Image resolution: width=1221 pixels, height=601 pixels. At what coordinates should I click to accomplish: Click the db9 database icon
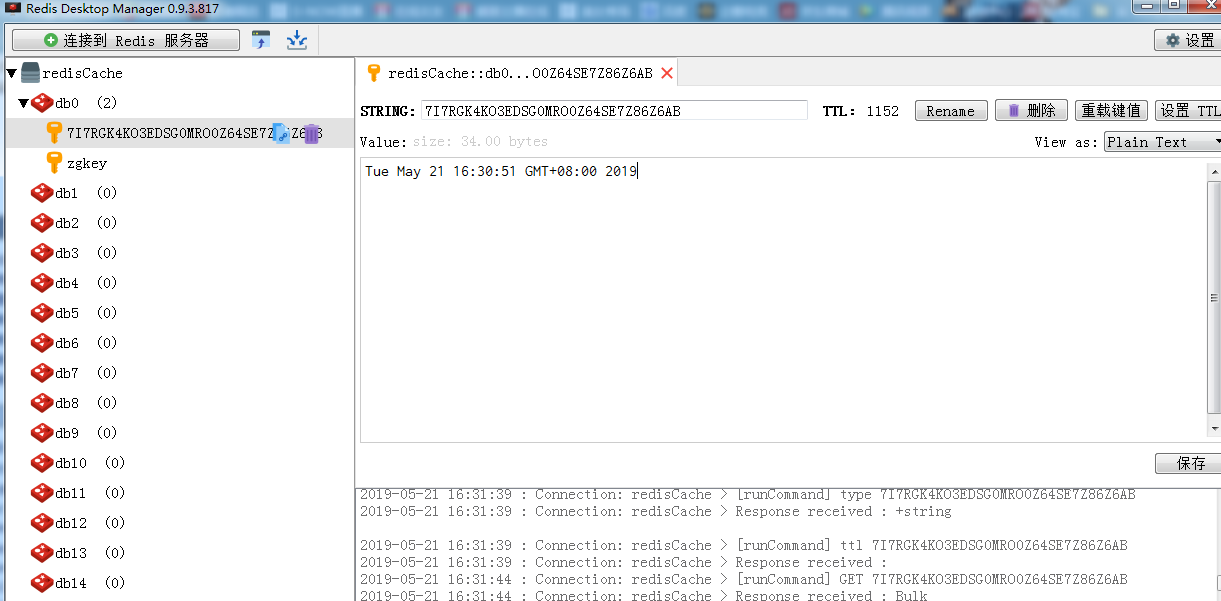coord(42,433)
